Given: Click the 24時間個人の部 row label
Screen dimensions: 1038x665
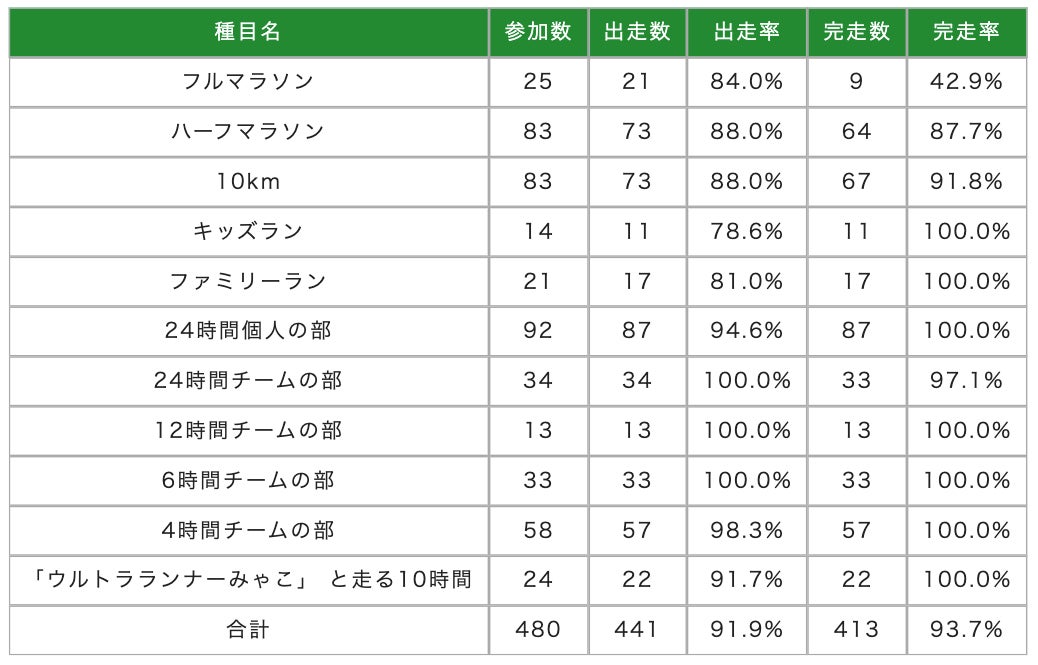Looking at the screenshot, I should click(x=248, y=330).
